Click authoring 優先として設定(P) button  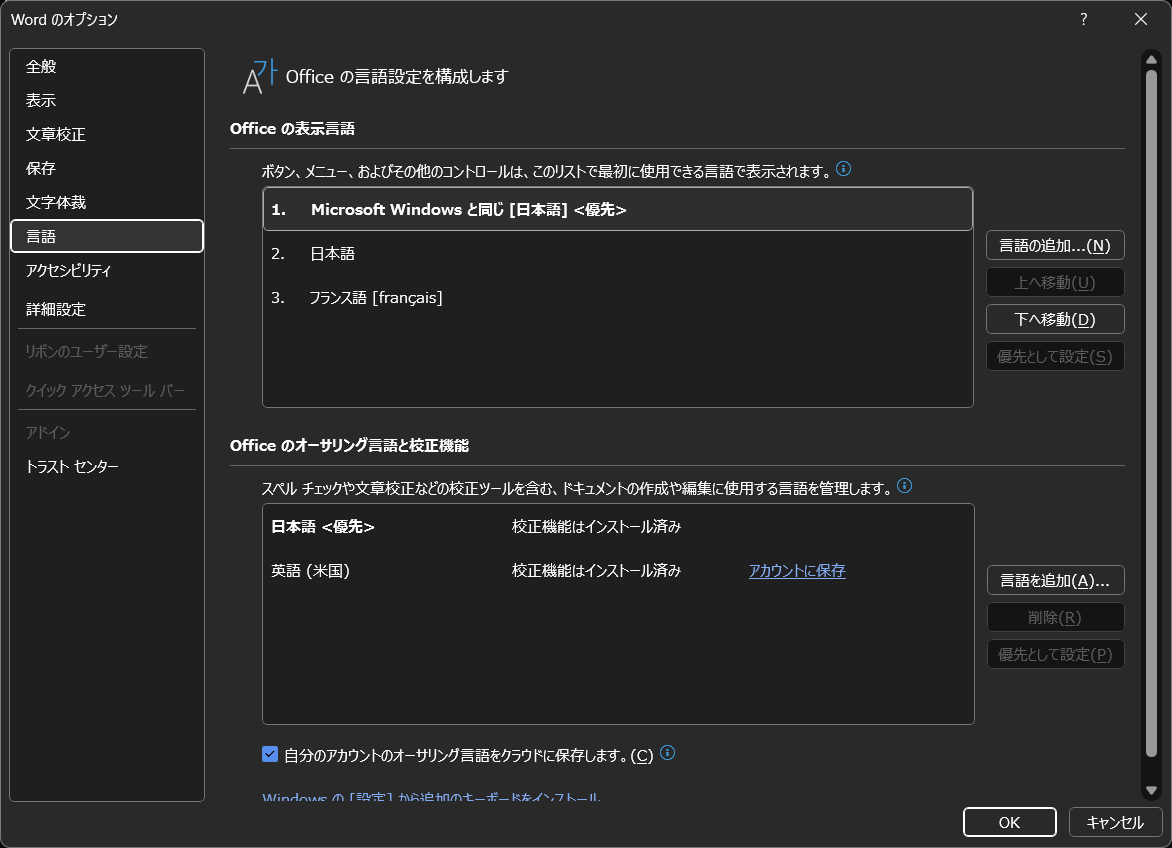click(1055, 654)
